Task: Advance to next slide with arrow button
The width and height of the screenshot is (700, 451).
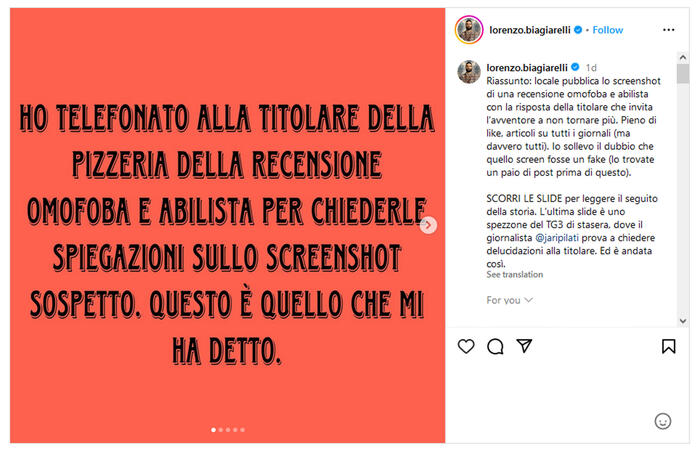Action: click(428, 225)
